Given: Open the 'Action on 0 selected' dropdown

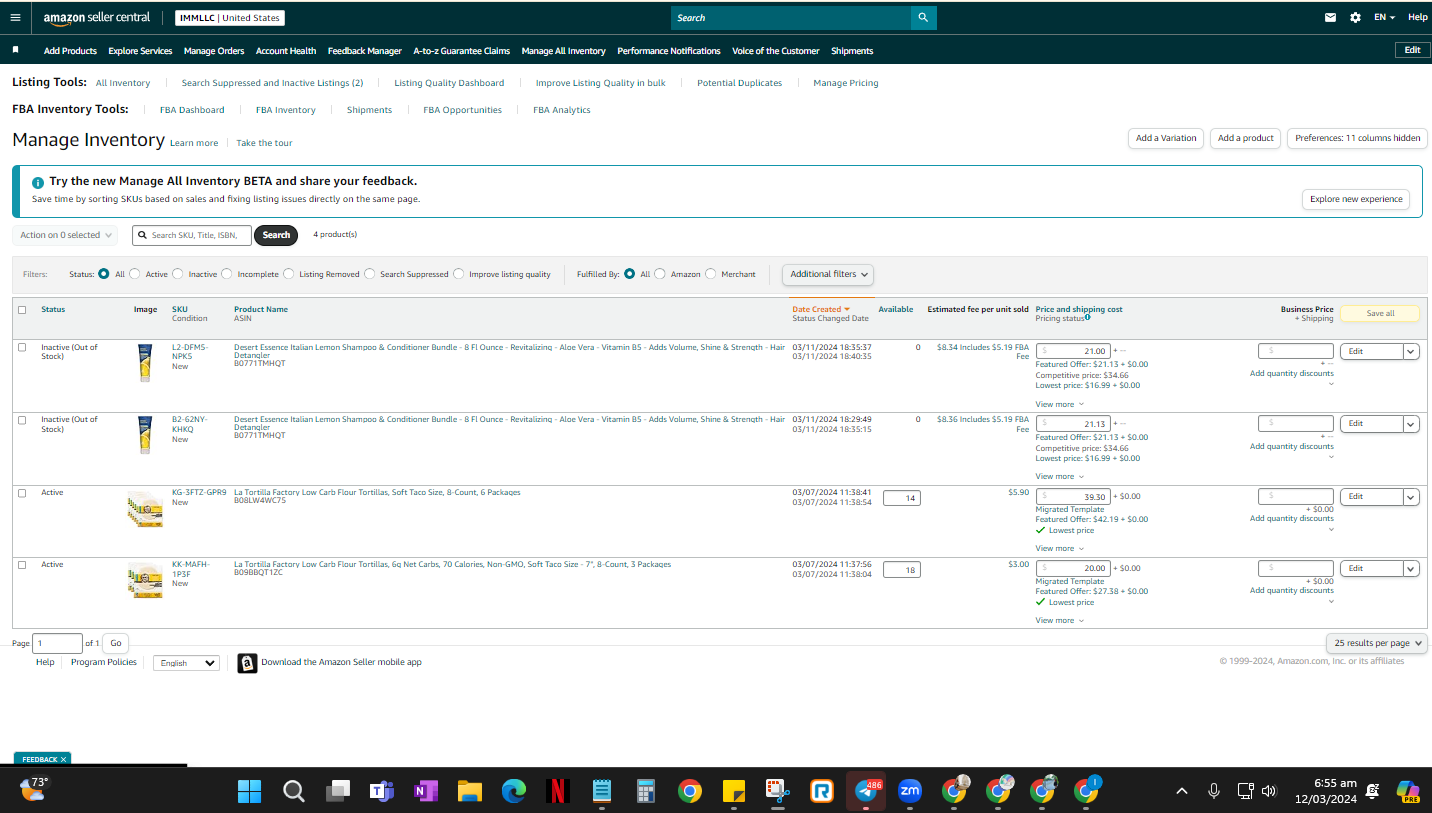Looking at the screenshot, I should 65,235.
